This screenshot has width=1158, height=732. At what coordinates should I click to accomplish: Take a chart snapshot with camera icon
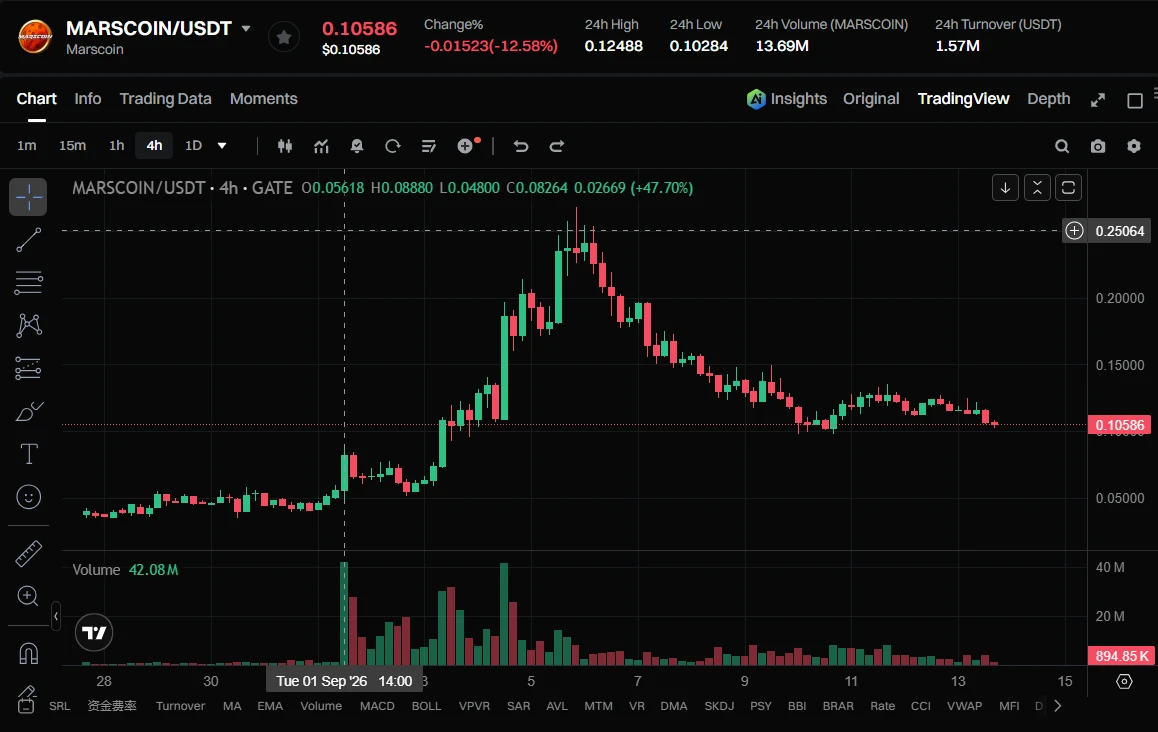1098,146
